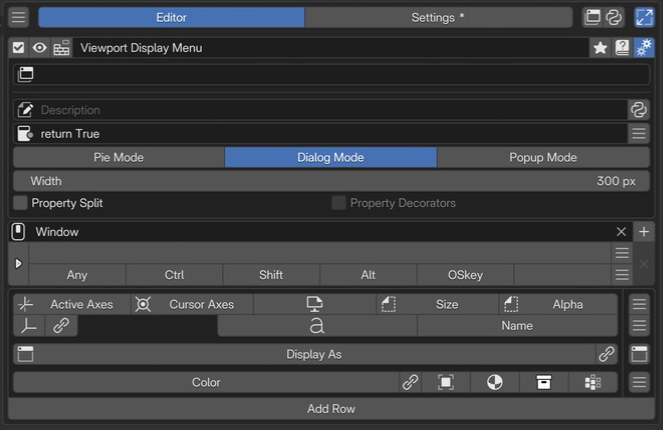Enable Property Decorators checkbox
The width and height of the screenshot is (663, 430).
[339, 203]
